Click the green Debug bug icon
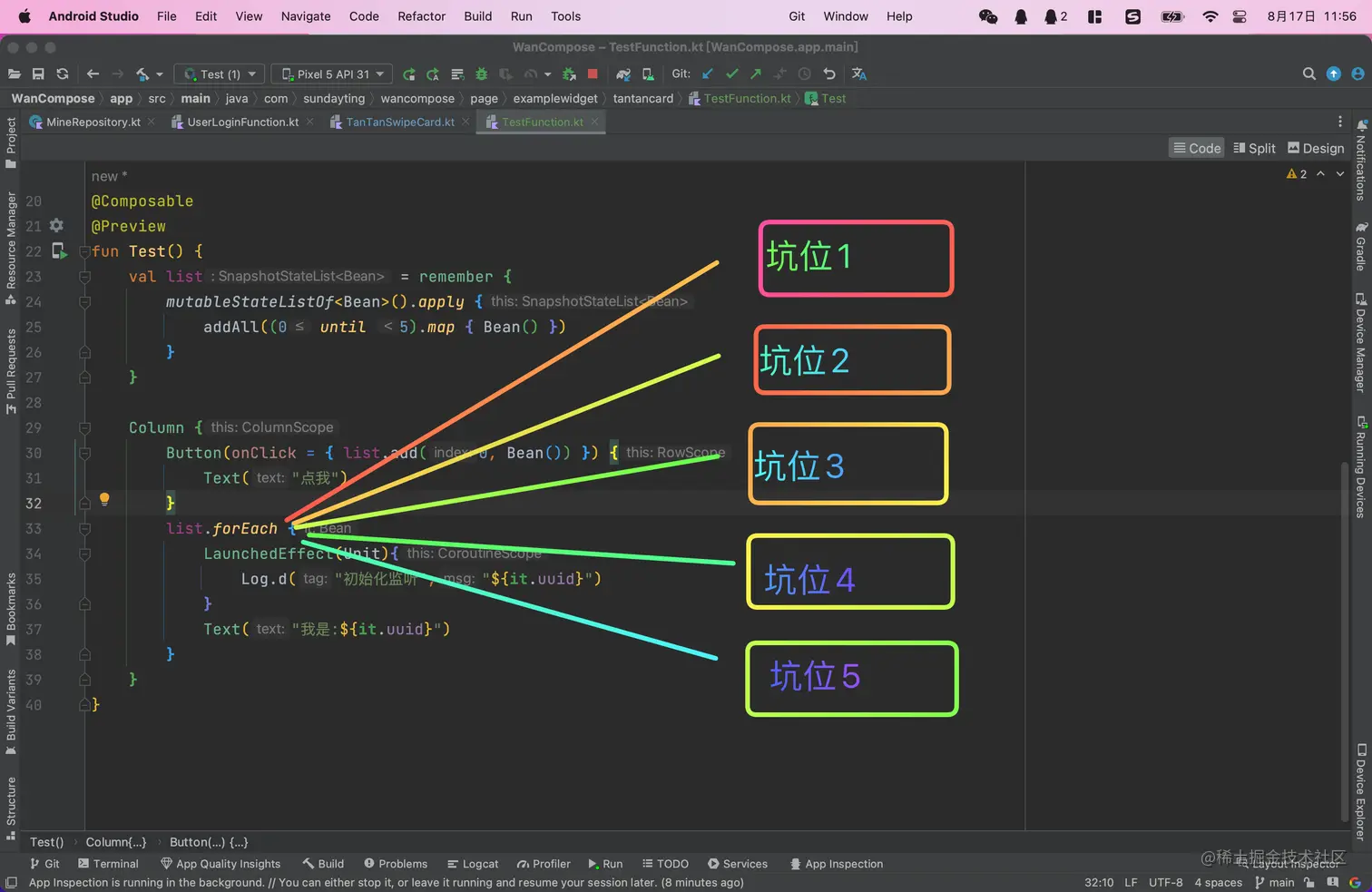Screen dimensions: 1372x892 [x=482, y=74]
